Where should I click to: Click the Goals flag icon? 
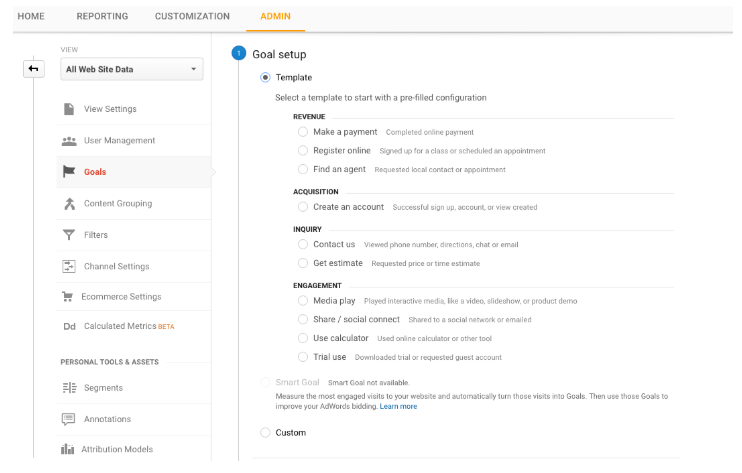(69, 172)
